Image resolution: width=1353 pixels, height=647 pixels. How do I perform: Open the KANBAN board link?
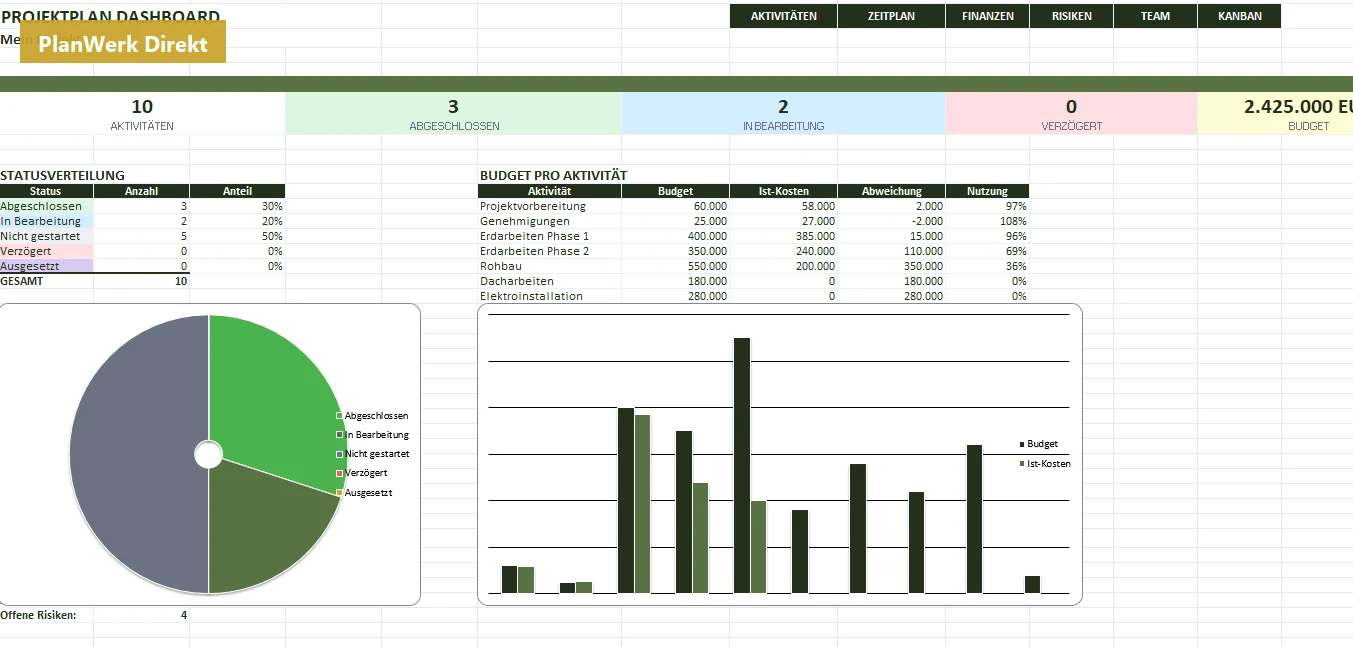pos(1239,16)
